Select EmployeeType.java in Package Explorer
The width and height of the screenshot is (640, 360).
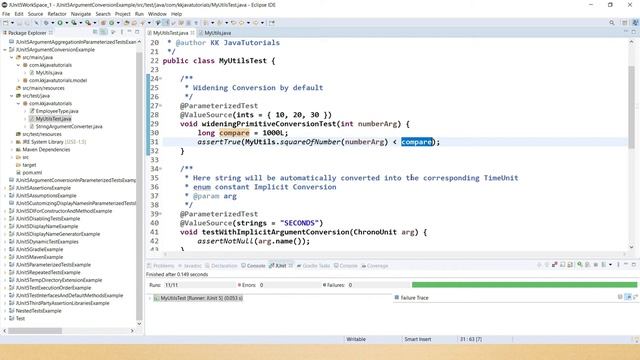[57, 111]
